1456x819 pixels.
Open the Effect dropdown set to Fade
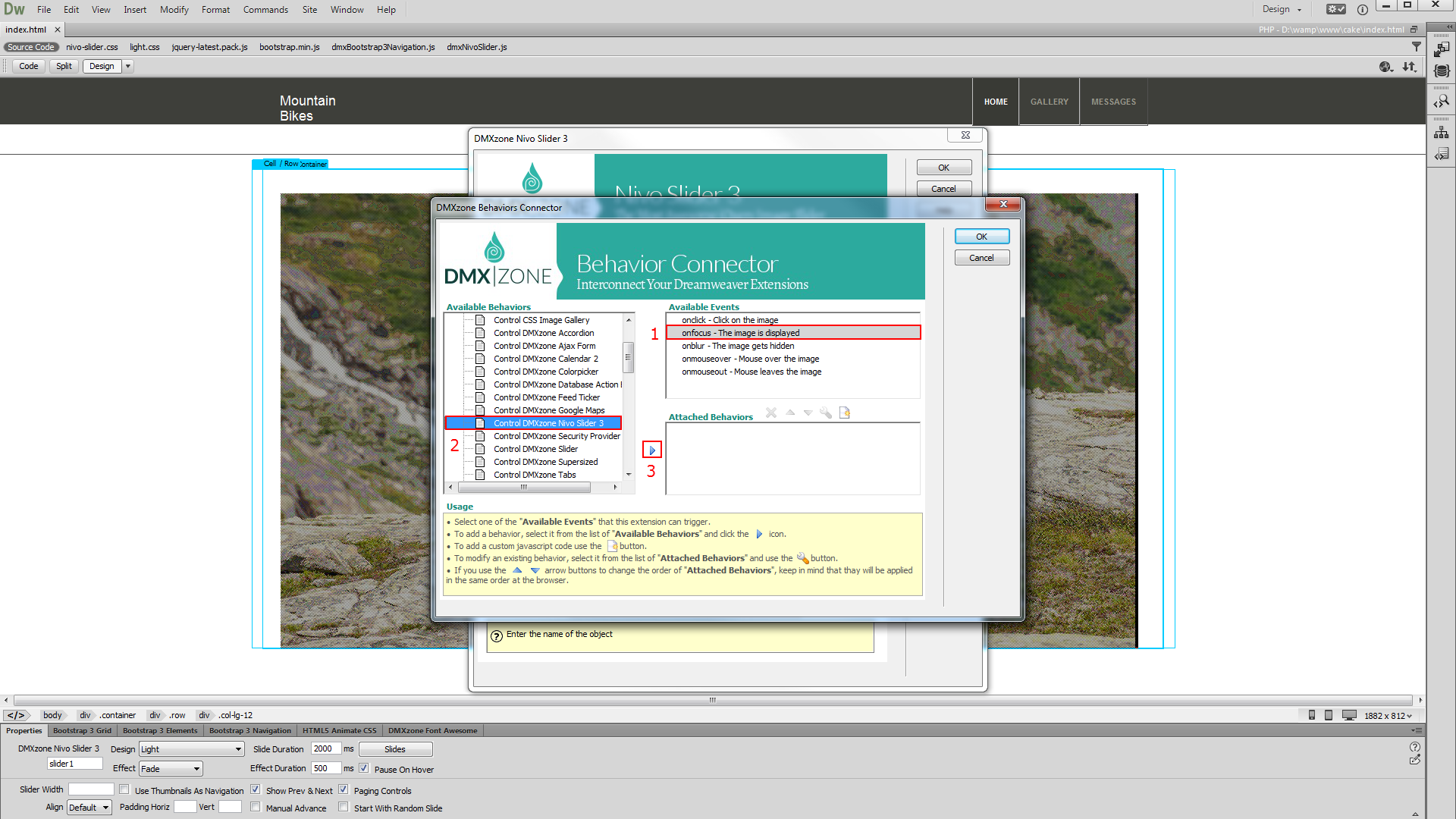(171, 769)
